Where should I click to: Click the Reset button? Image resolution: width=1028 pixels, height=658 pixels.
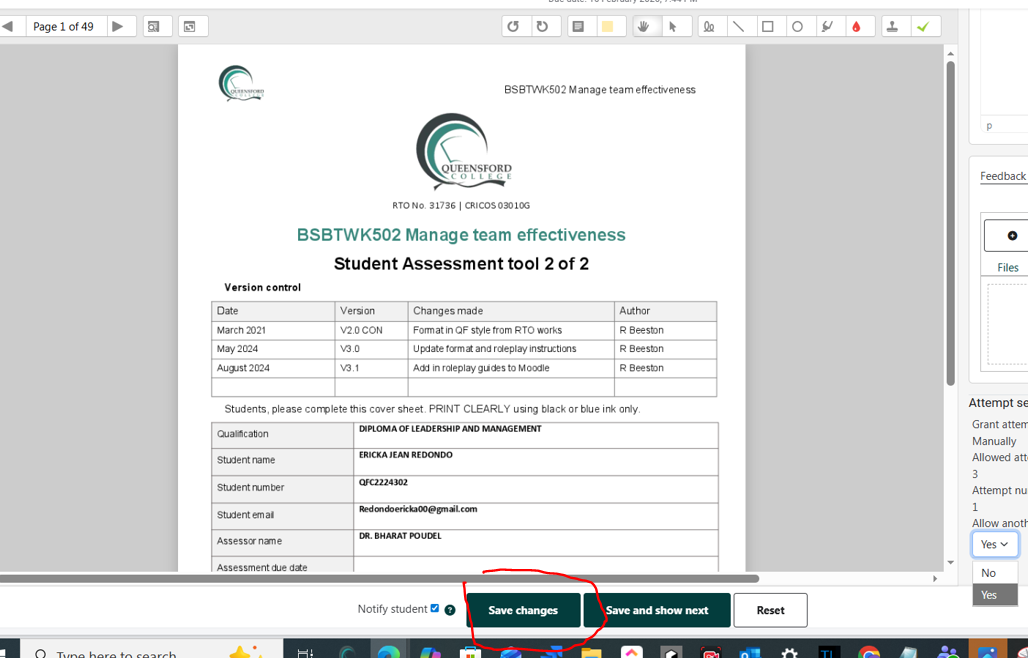(x=770, y=610)
